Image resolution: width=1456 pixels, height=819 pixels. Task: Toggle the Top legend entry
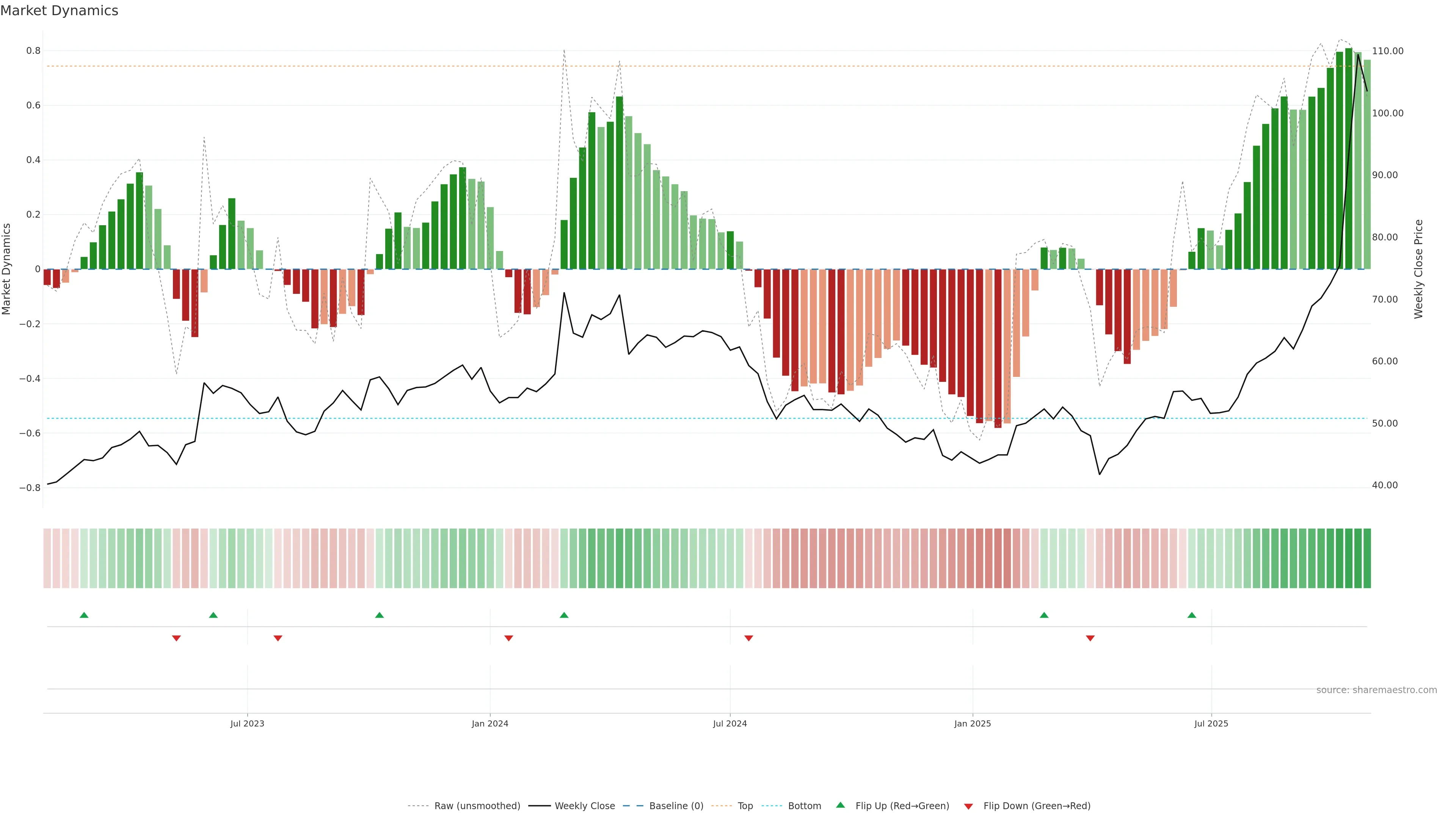tap(745, 805)
